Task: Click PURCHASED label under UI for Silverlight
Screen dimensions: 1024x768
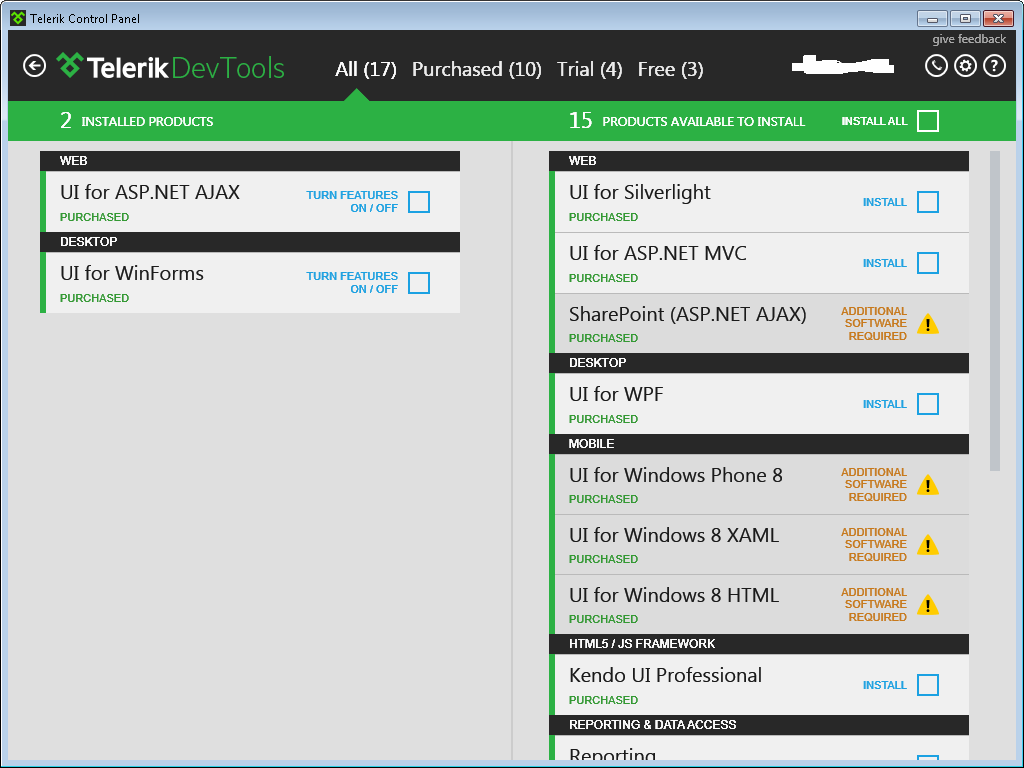Action: [603, 217]
